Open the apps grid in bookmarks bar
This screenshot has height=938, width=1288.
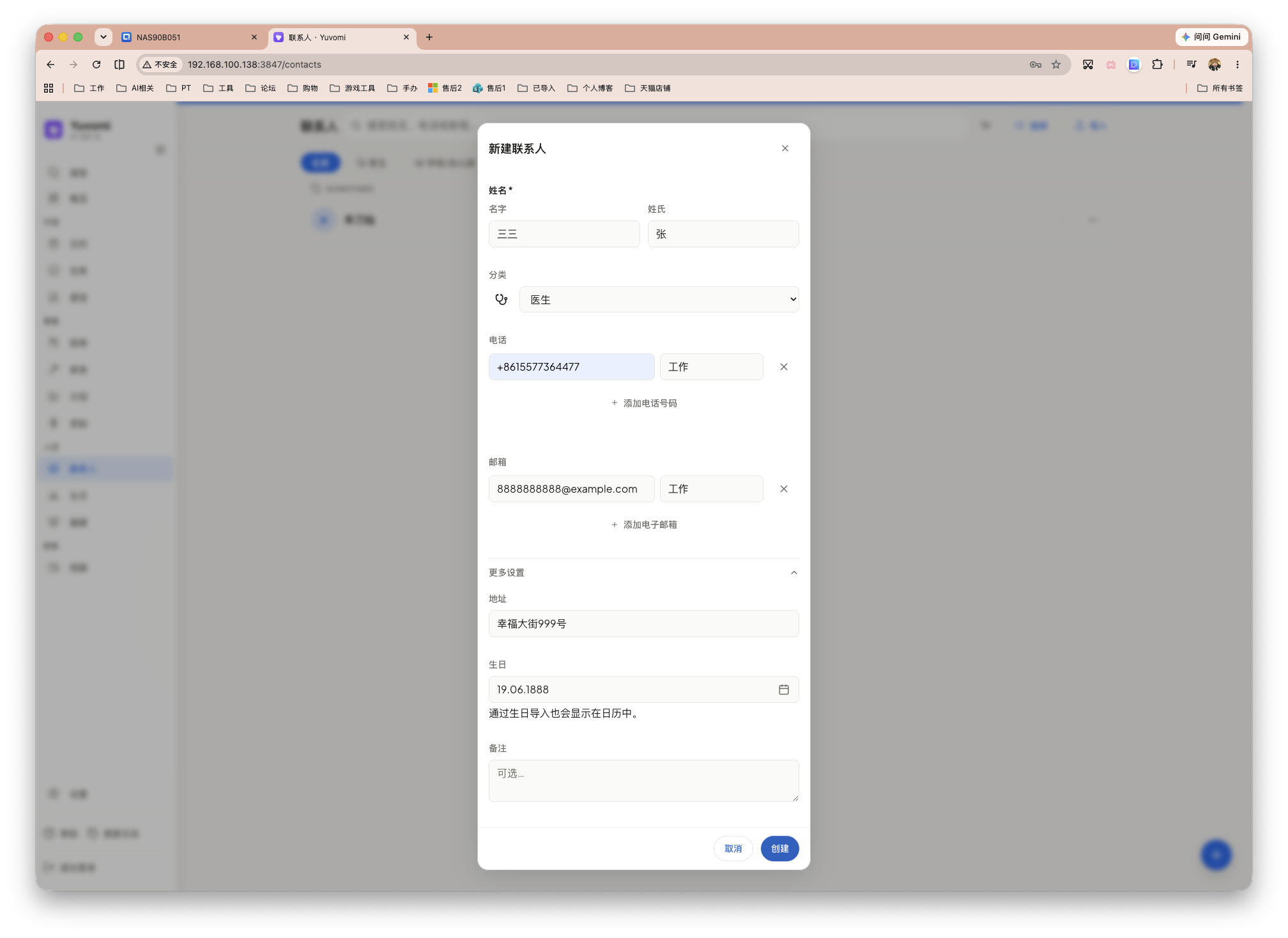pyautogui.click(x=49, y=88)
